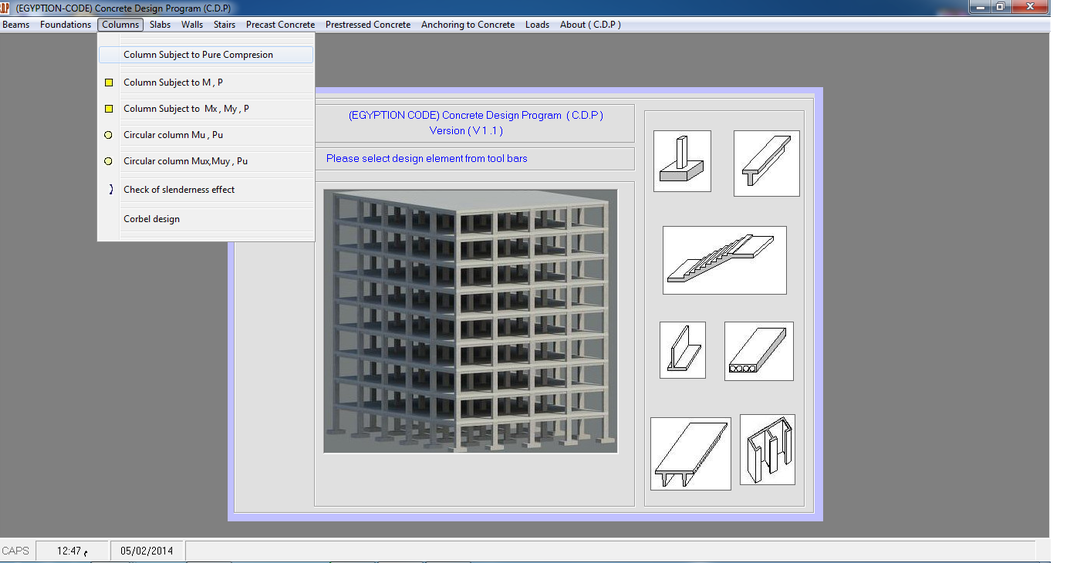Open Corbel design
The height and width of the screenshot is (563, 1072).
point(206,219)
